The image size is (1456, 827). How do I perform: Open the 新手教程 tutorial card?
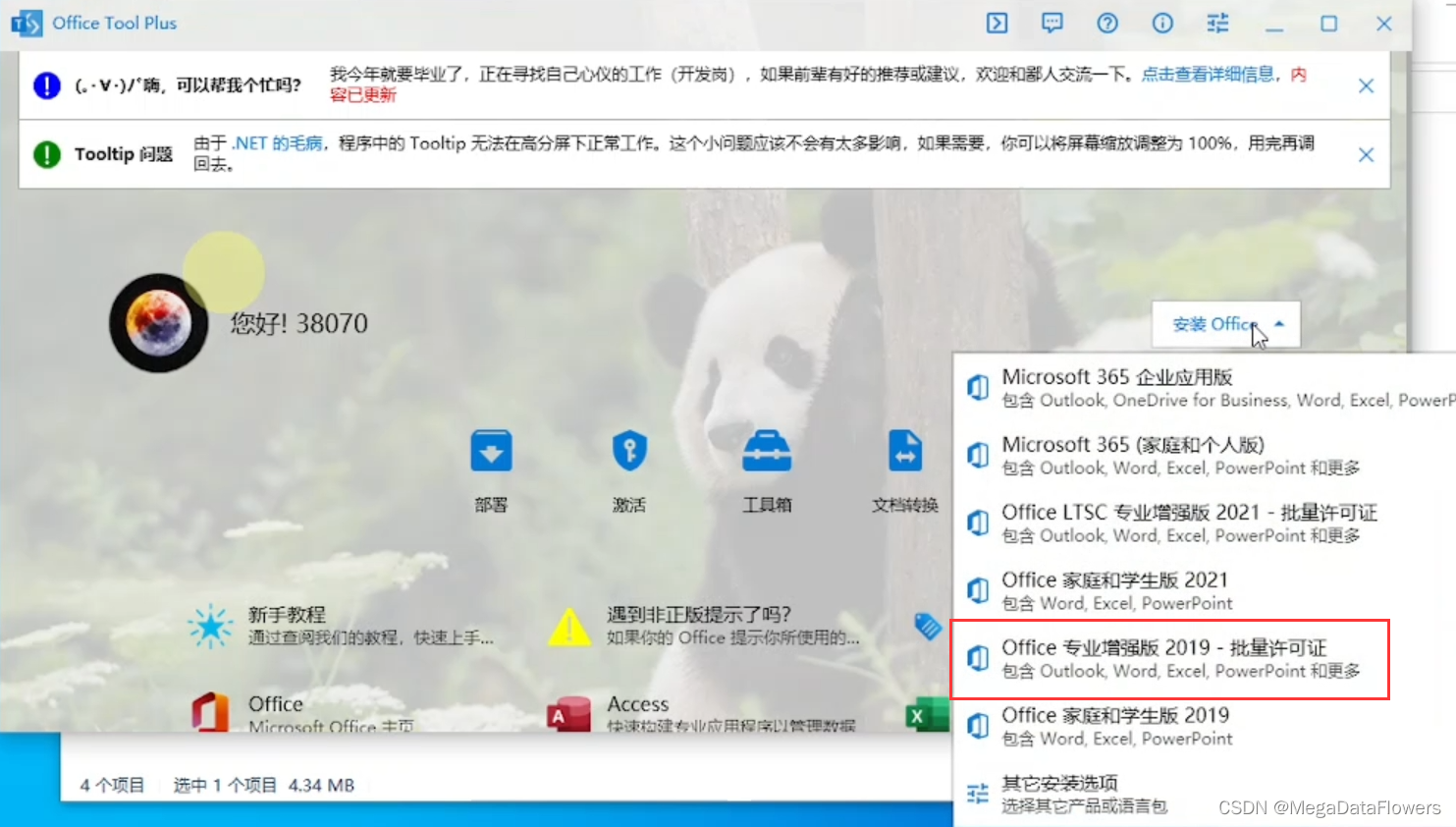coord(341,626)
